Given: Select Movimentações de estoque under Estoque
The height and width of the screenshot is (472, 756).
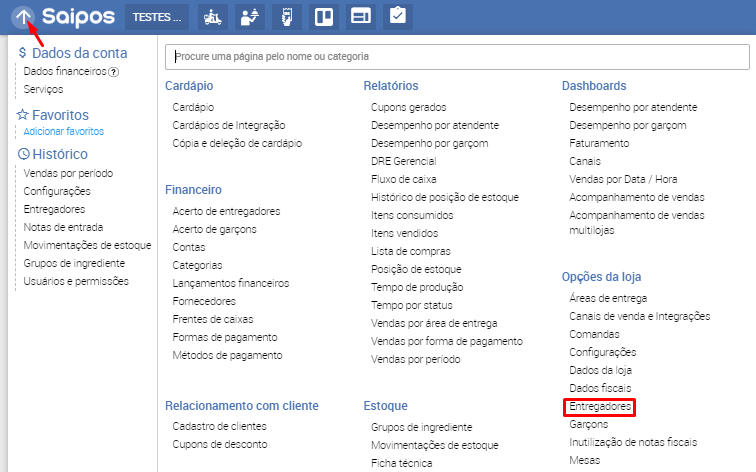Looking at the screenshot, I should [x=434, y=445].
